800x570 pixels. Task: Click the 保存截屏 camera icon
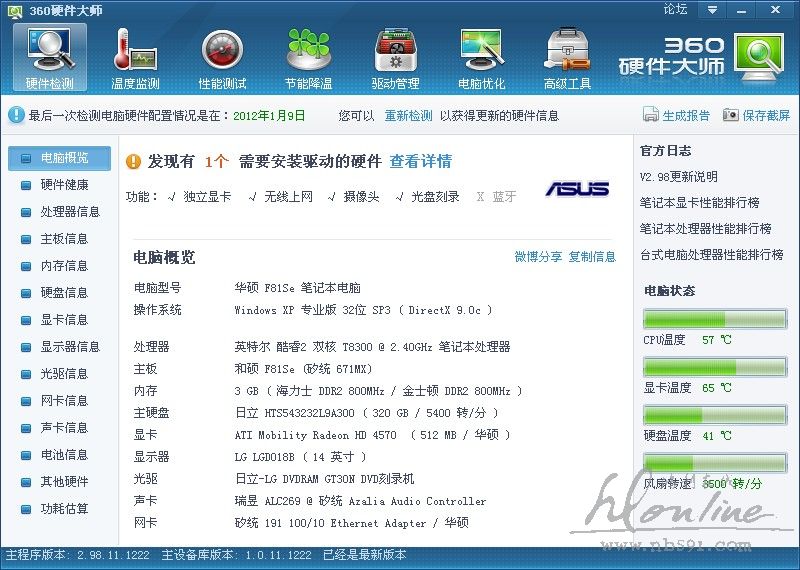(731, 115)
